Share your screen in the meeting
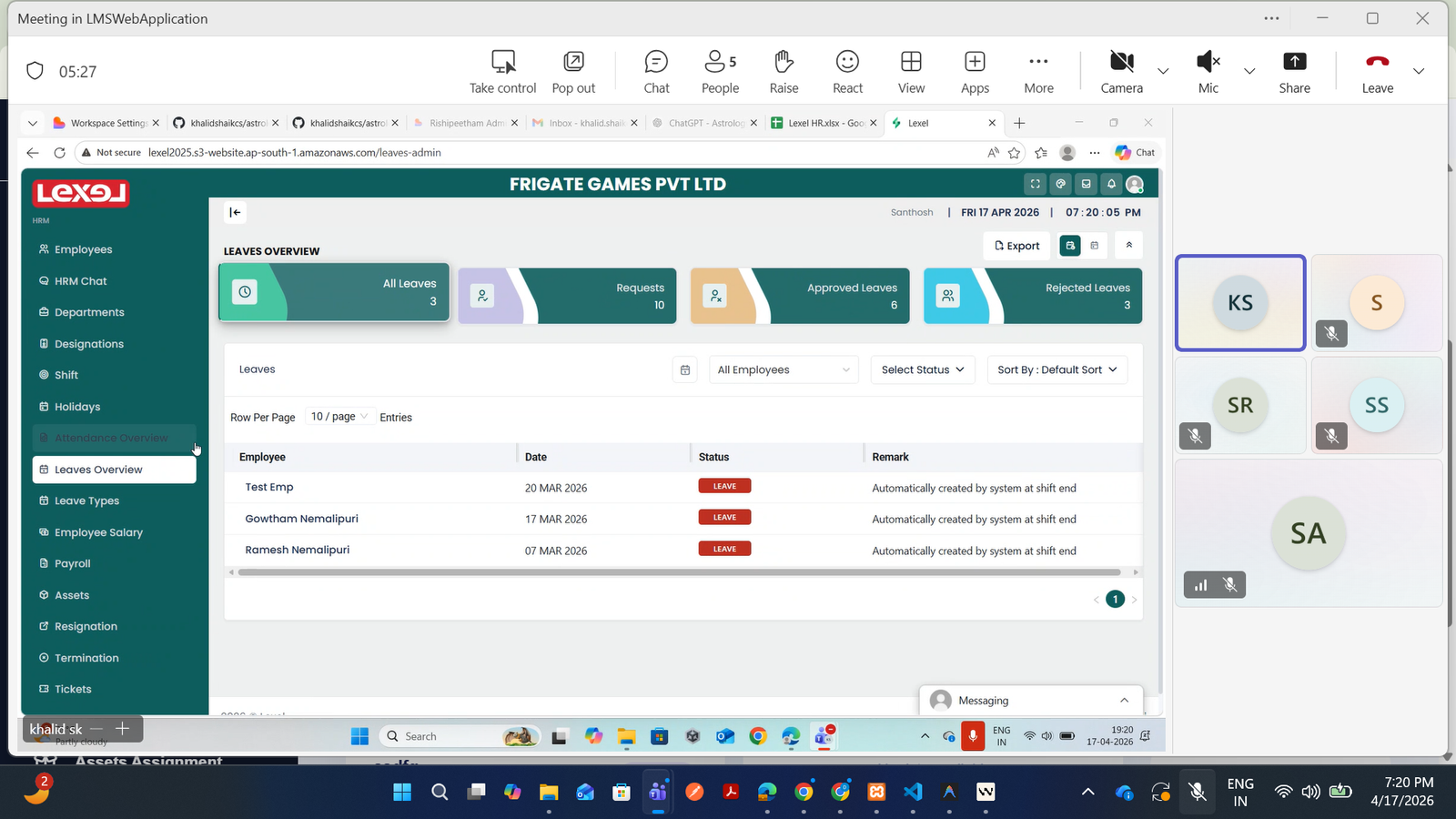The image size is (1456, 819). [x=1294, y=71]
